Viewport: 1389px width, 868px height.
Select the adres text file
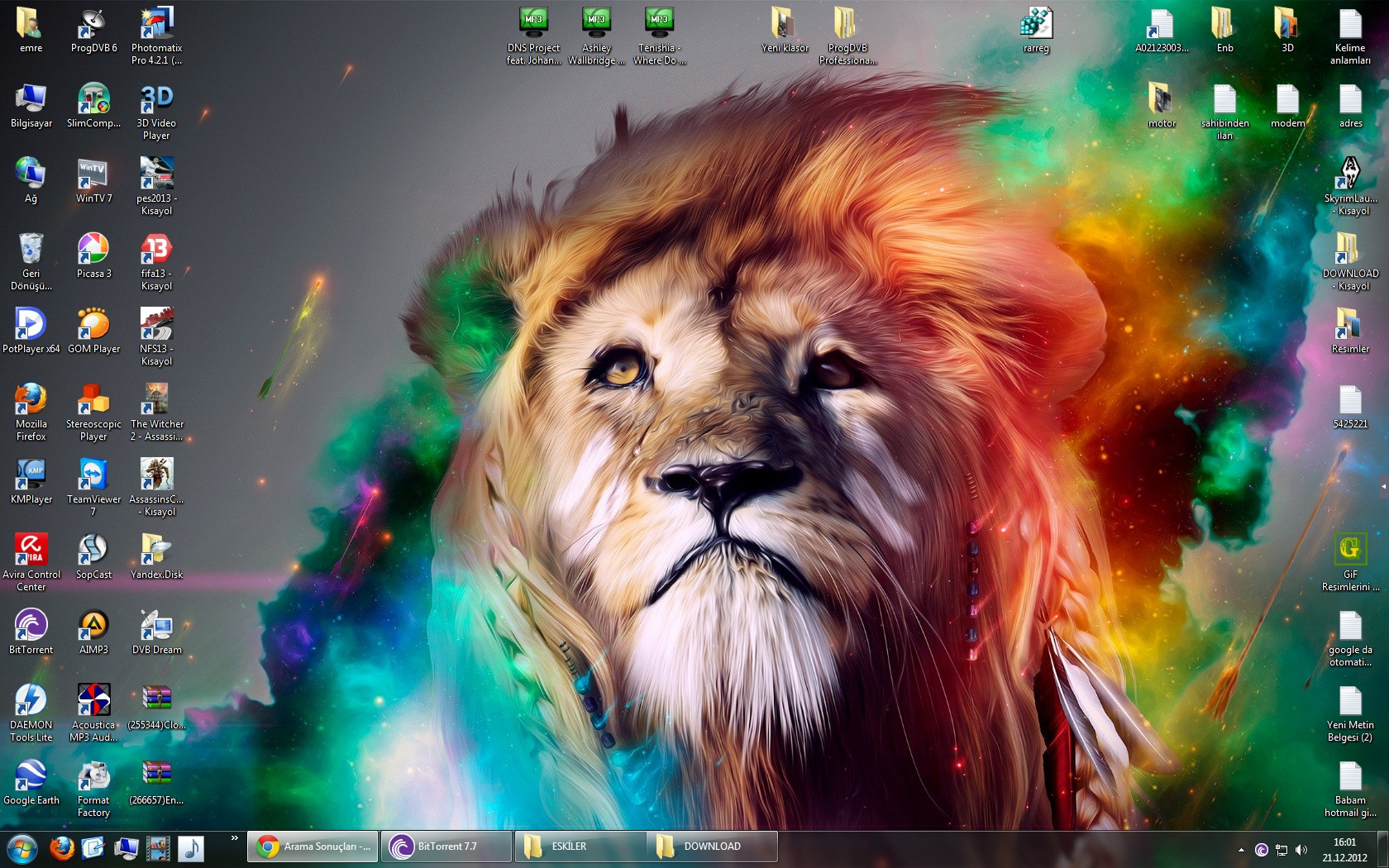[x=1350, y=106]
